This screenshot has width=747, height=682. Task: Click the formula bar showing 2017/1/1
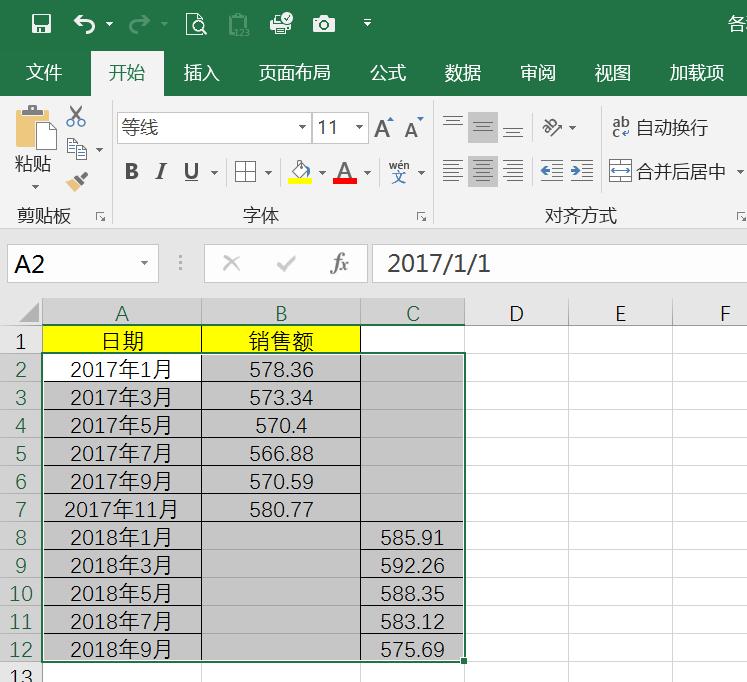(x=559, y=264)
